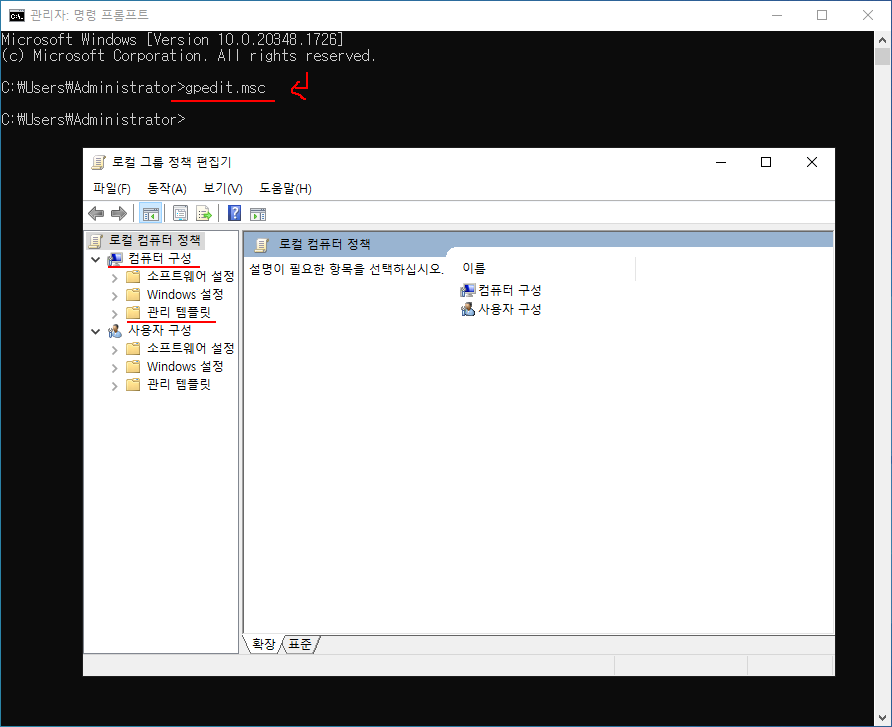The image size is (892, 727).
Task: Expand 소프트웨어 설정 under 사용자 구성
Action: (114, 350)
